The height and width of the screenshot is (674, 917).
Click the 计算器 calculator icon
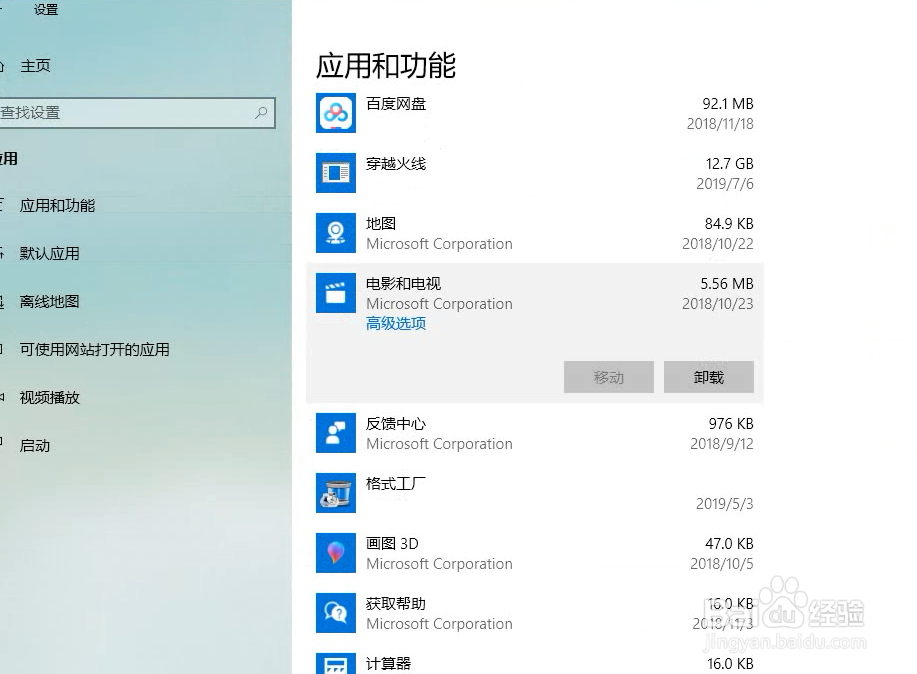pos(336,663)
